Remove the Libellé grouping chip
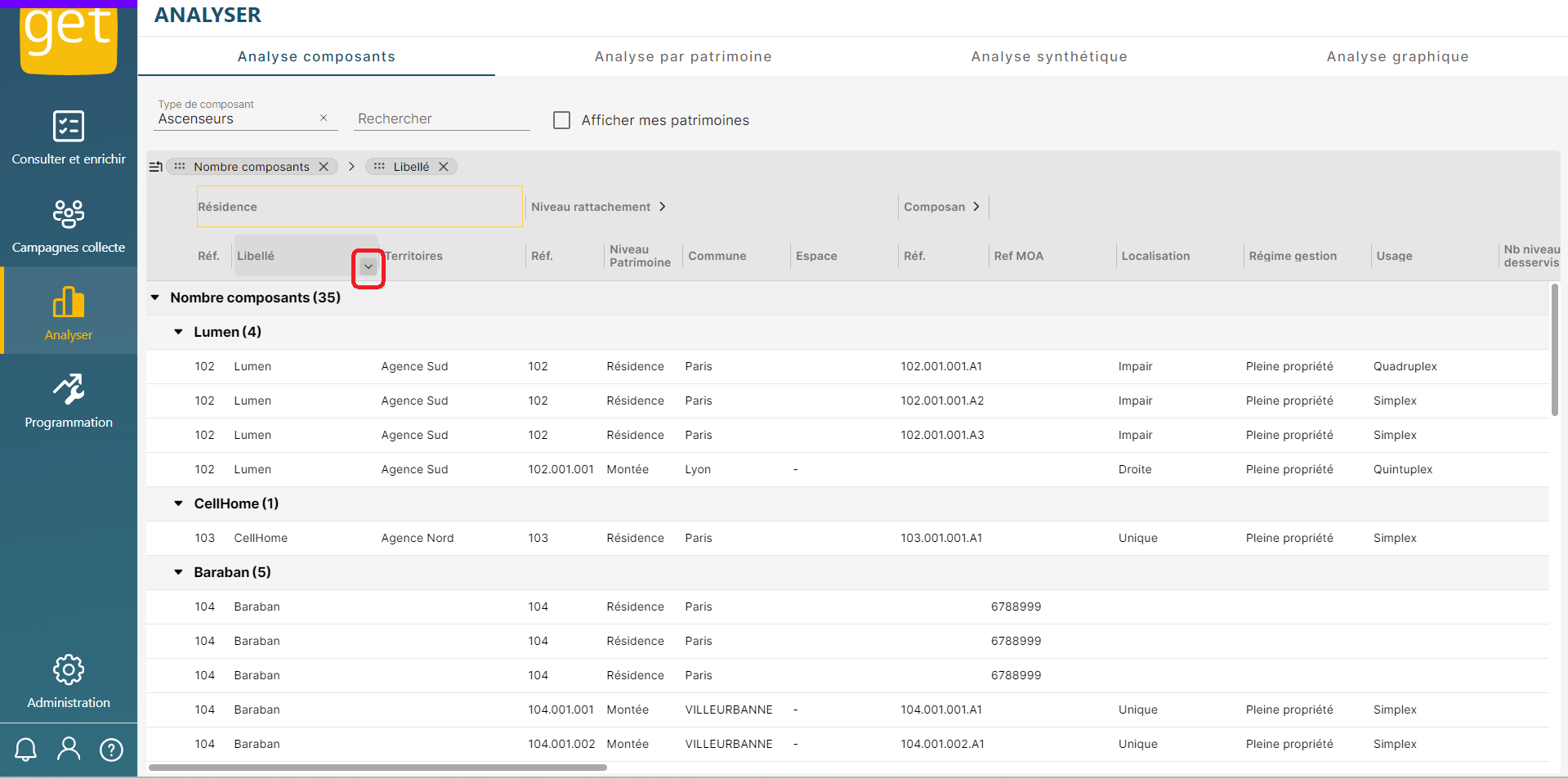Viewport: 1568px width, 779px height. click(444, 167)
